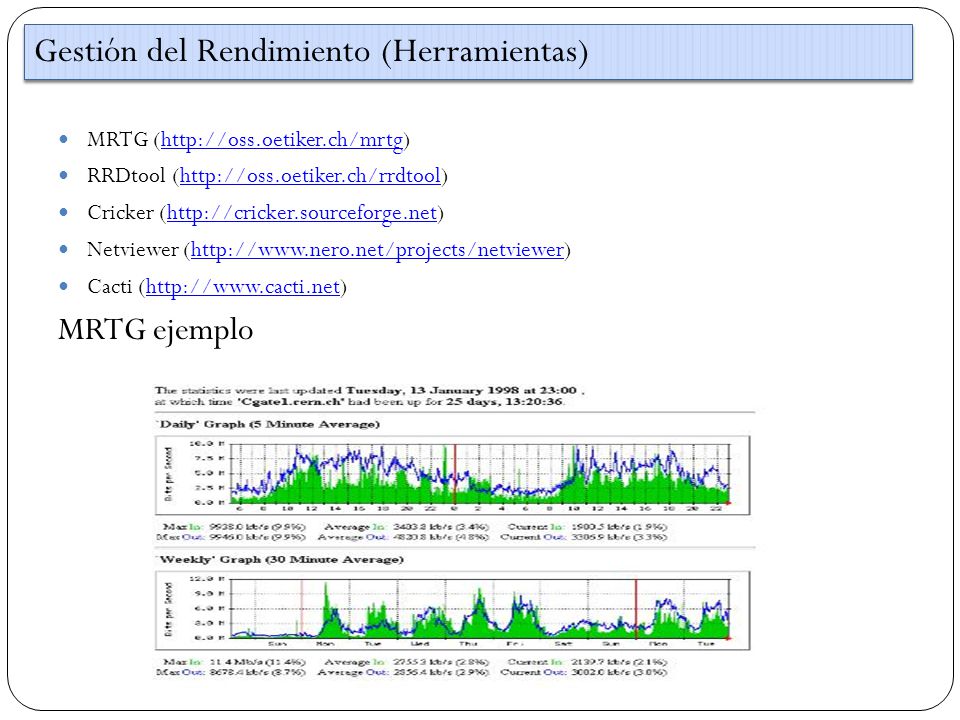Click the 'RRDtool' bullet label
This screenshot has height=720, width=960.
click(126, 176)
